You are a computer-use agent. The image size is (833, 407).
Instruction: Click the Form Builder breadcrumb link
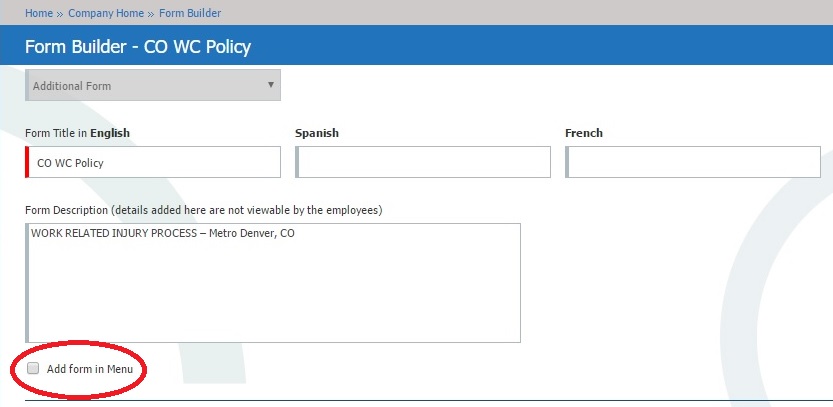190,13
